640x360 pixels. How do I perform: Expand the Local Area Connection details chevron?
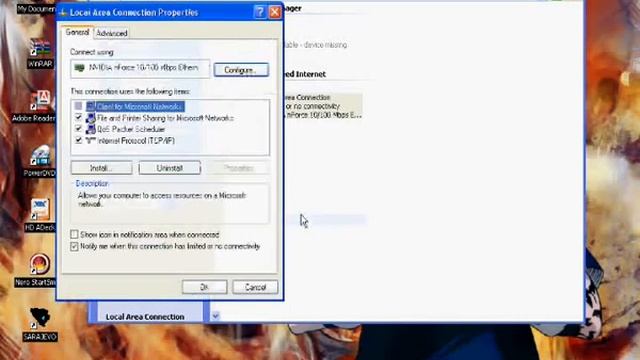coord(216,316)
